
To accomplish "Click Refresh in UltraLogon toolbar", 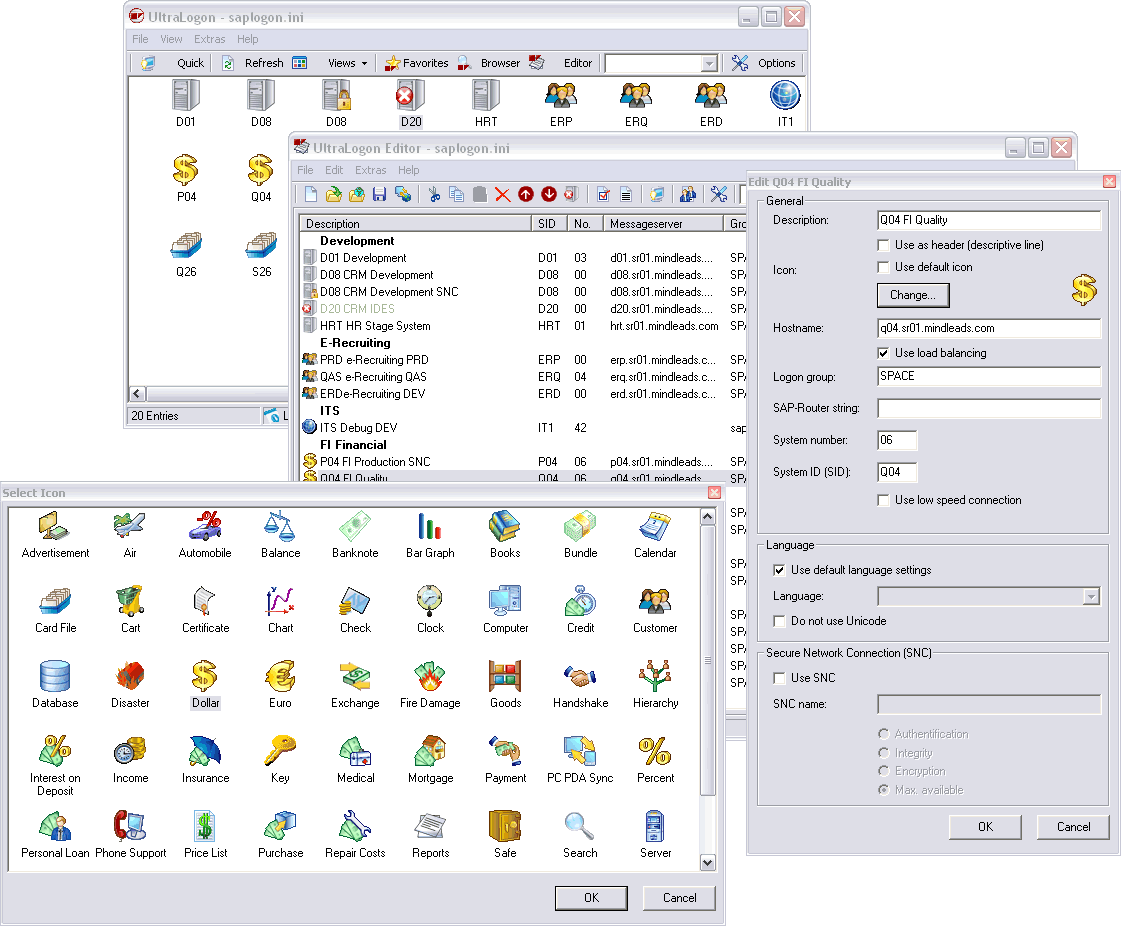I will [x=252, y=63].
